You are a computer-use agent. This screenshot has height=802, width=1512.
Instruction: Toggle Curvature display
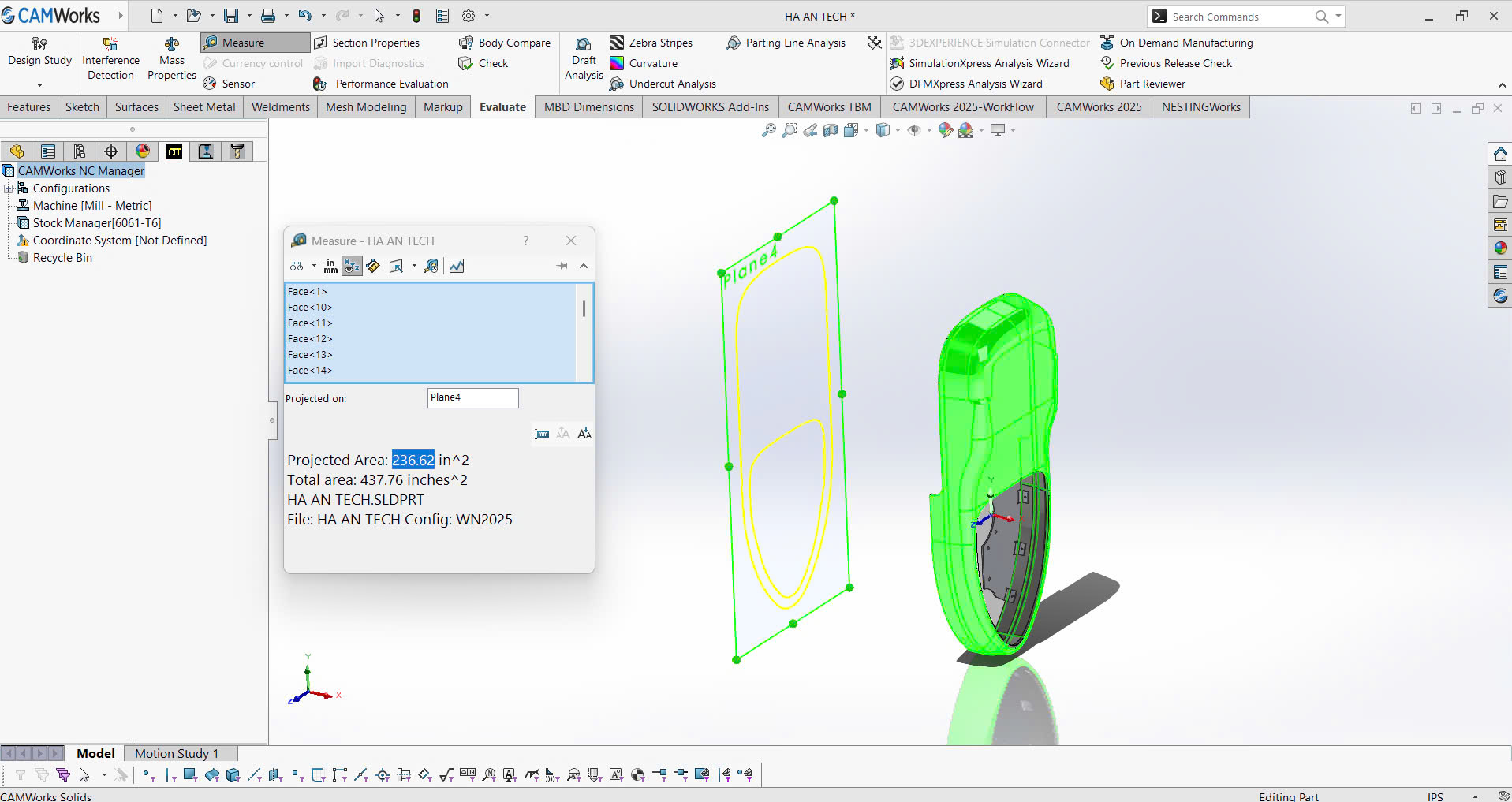click(x=644, y=63)
